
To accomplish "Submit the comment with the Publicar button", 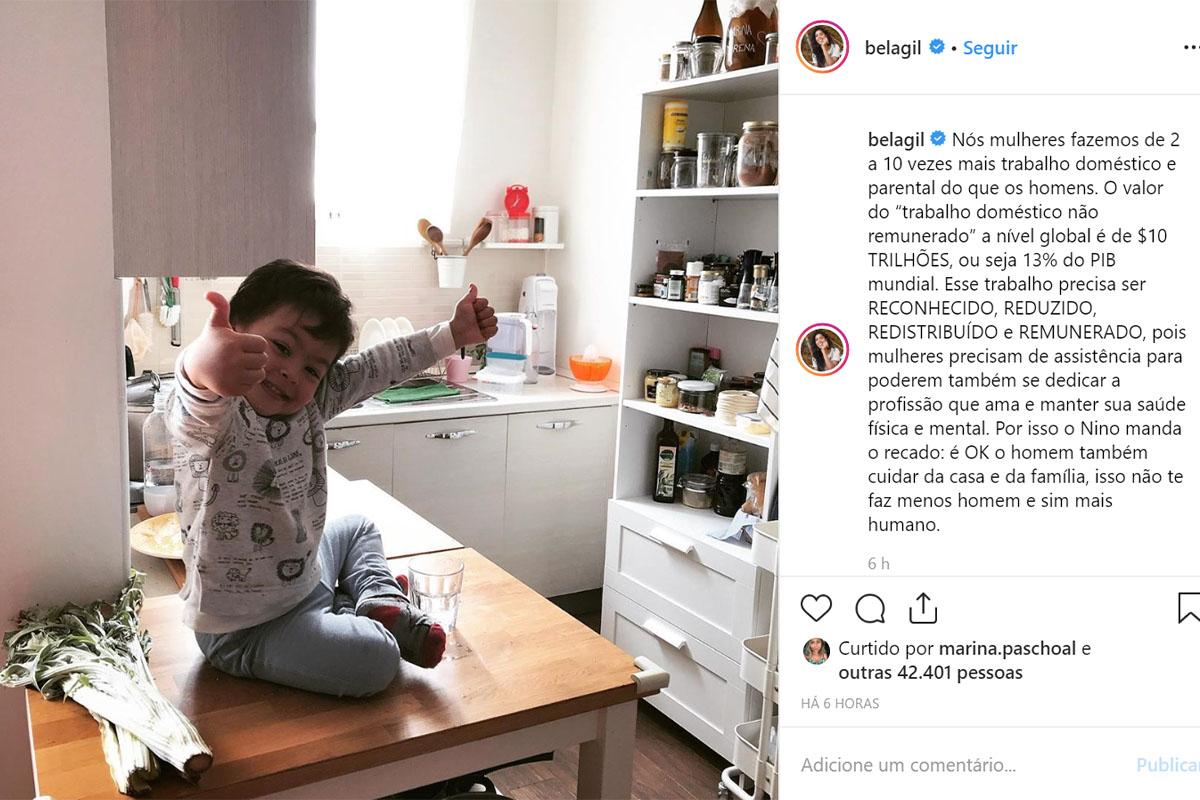I will tap(1168, 765).
